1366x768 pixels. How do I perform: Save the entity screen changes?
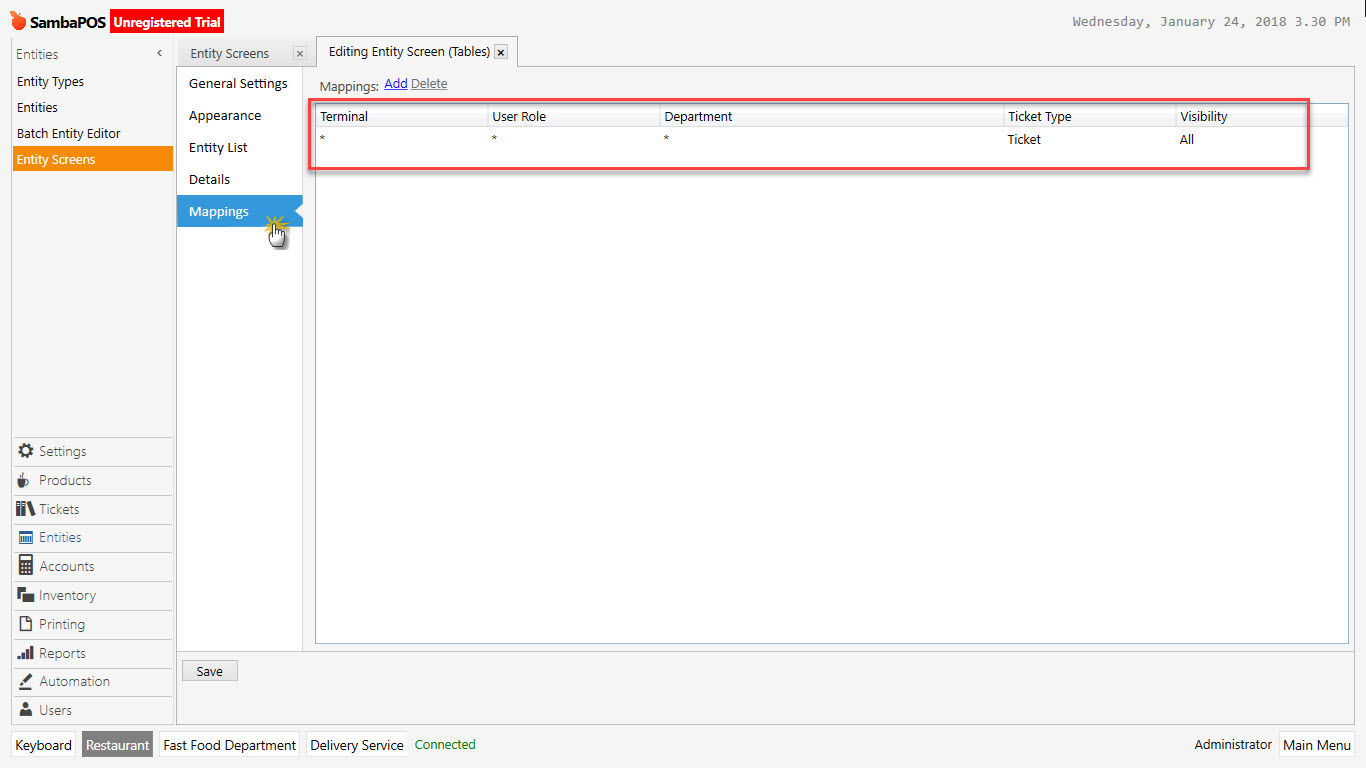pos(209,670)
